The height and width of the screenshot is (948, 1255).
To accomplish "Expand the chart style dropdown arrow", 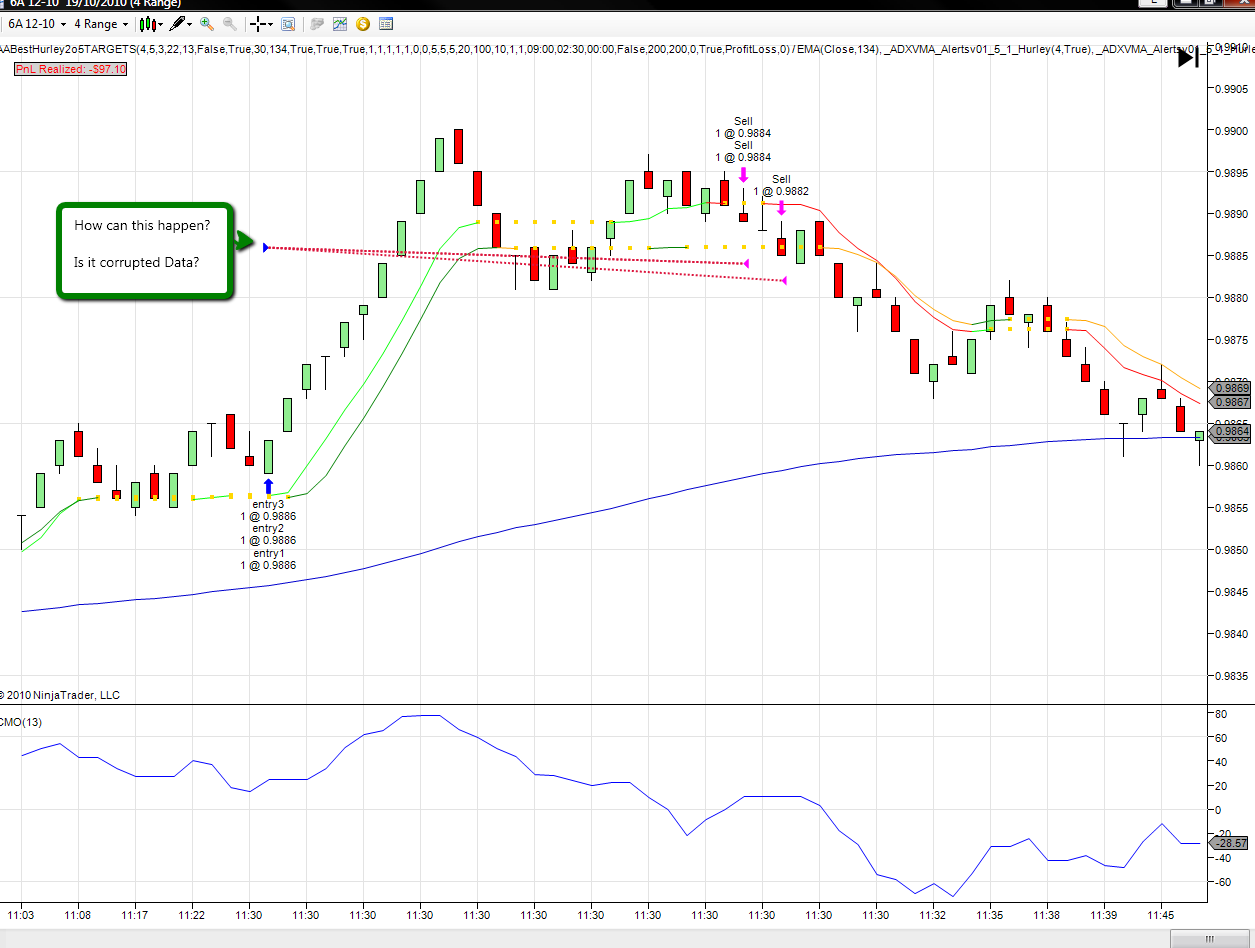I will coord(161,23).
